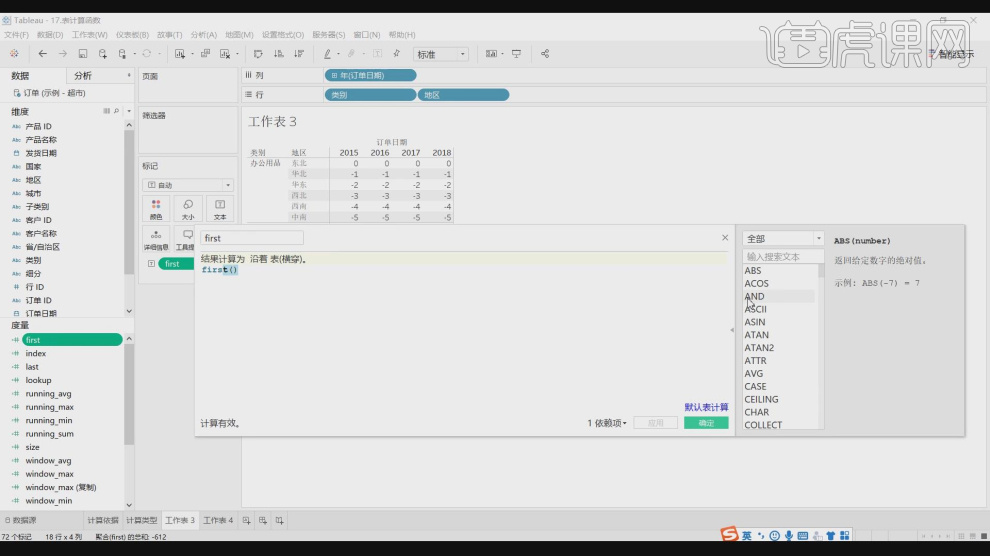Click the Tableau start page logo icon
990x556 pixels.
click(14, 54)
